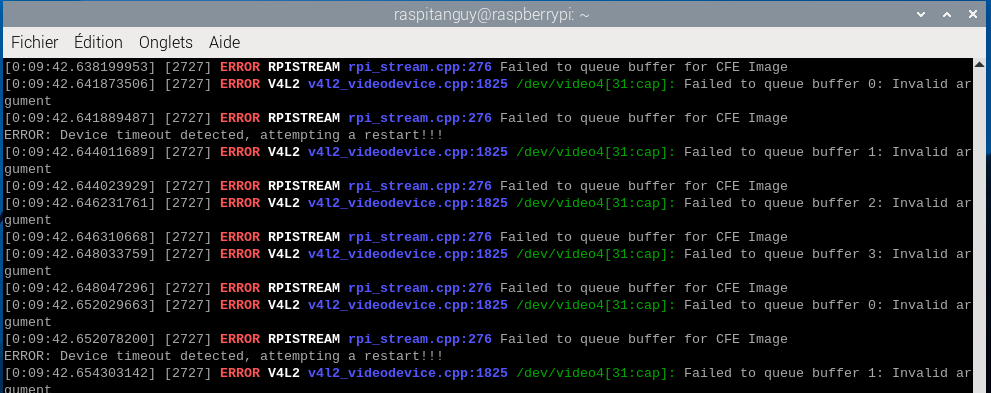
Task: Click timestamp [0:09:42.648033759]
Action: (80, 254)
